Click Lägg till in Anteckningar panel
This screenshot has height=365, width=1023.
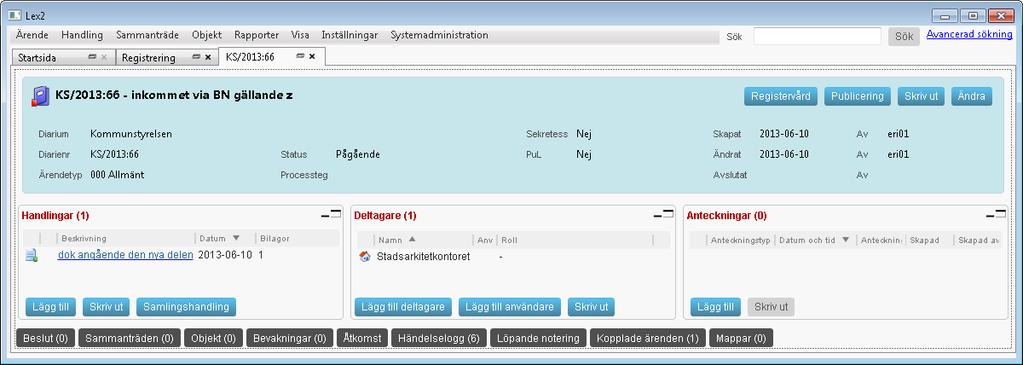[716, 306]
